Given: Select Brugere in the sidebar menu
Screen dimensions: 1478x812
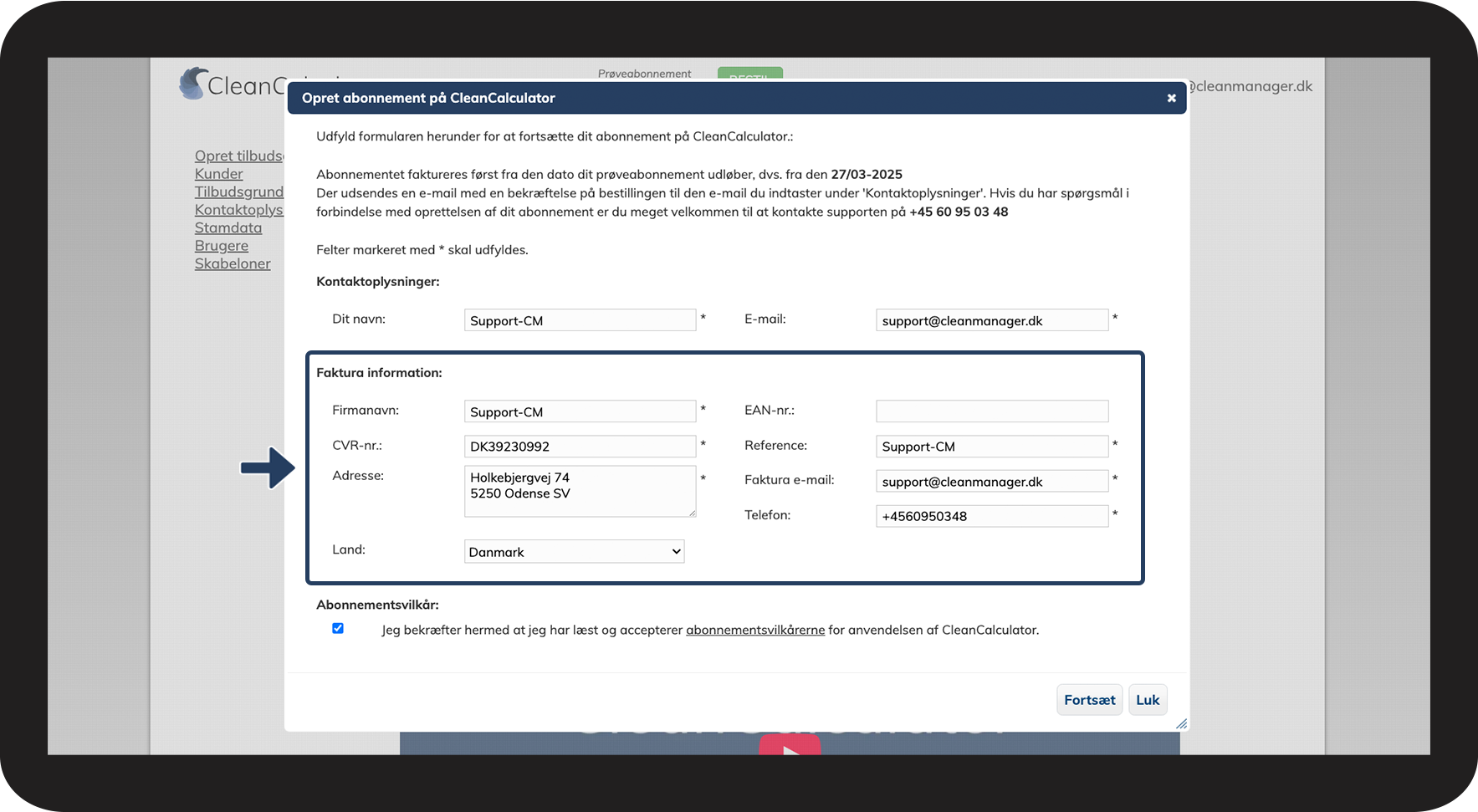Looking at the screenshot, I should coord(222,246).
